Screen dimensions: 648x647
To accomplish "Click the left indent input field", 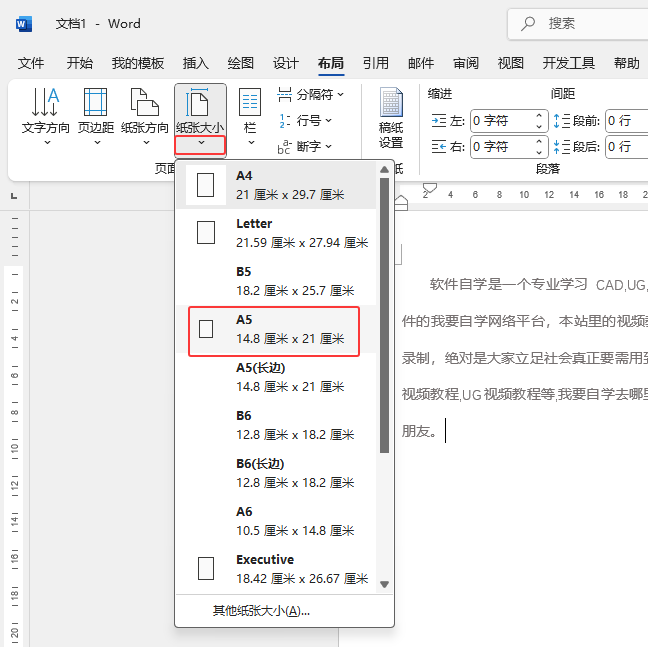I will (x=503, y=121).
